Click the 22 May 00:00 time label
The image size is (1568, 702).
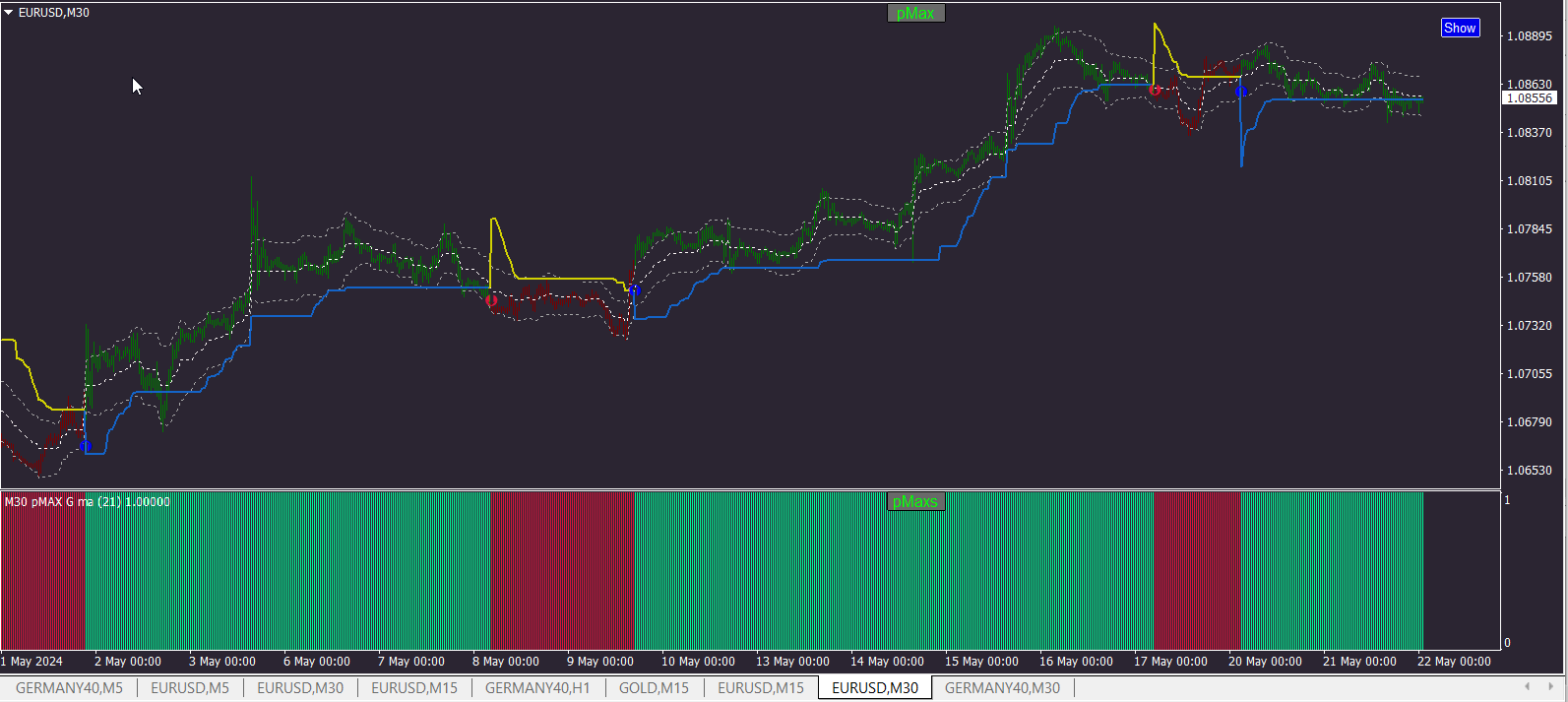(x=1454, y=662)
